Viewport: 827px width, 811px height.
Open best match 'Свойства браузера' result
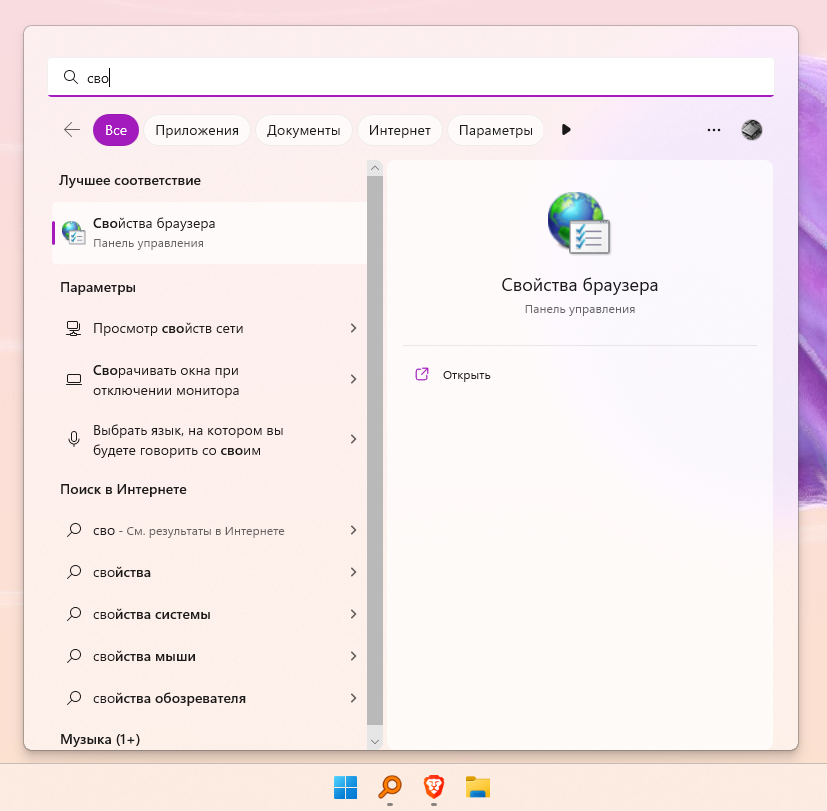coord(209,233)
